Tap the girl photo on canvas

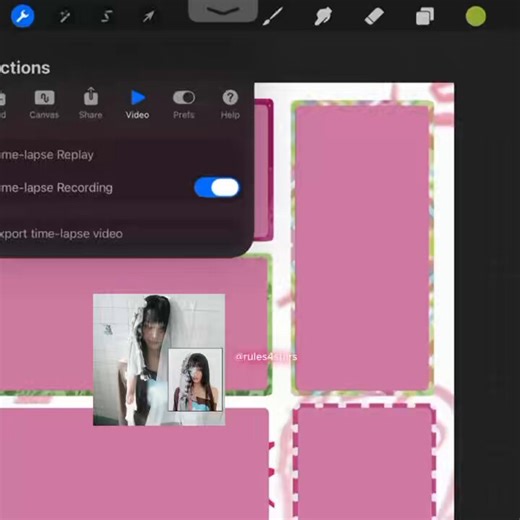[x=159, y=360]
